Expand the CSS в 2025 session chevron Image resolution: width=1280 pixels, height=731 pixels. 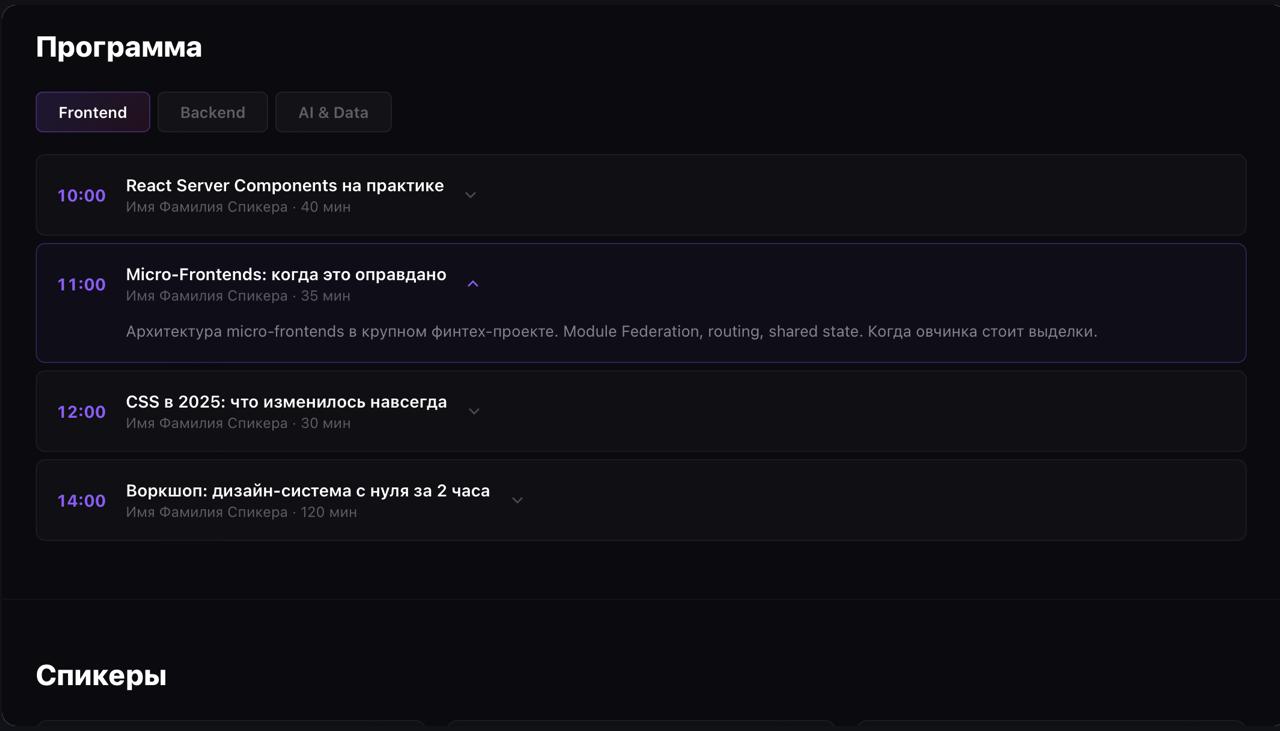(x=474, y=411)
